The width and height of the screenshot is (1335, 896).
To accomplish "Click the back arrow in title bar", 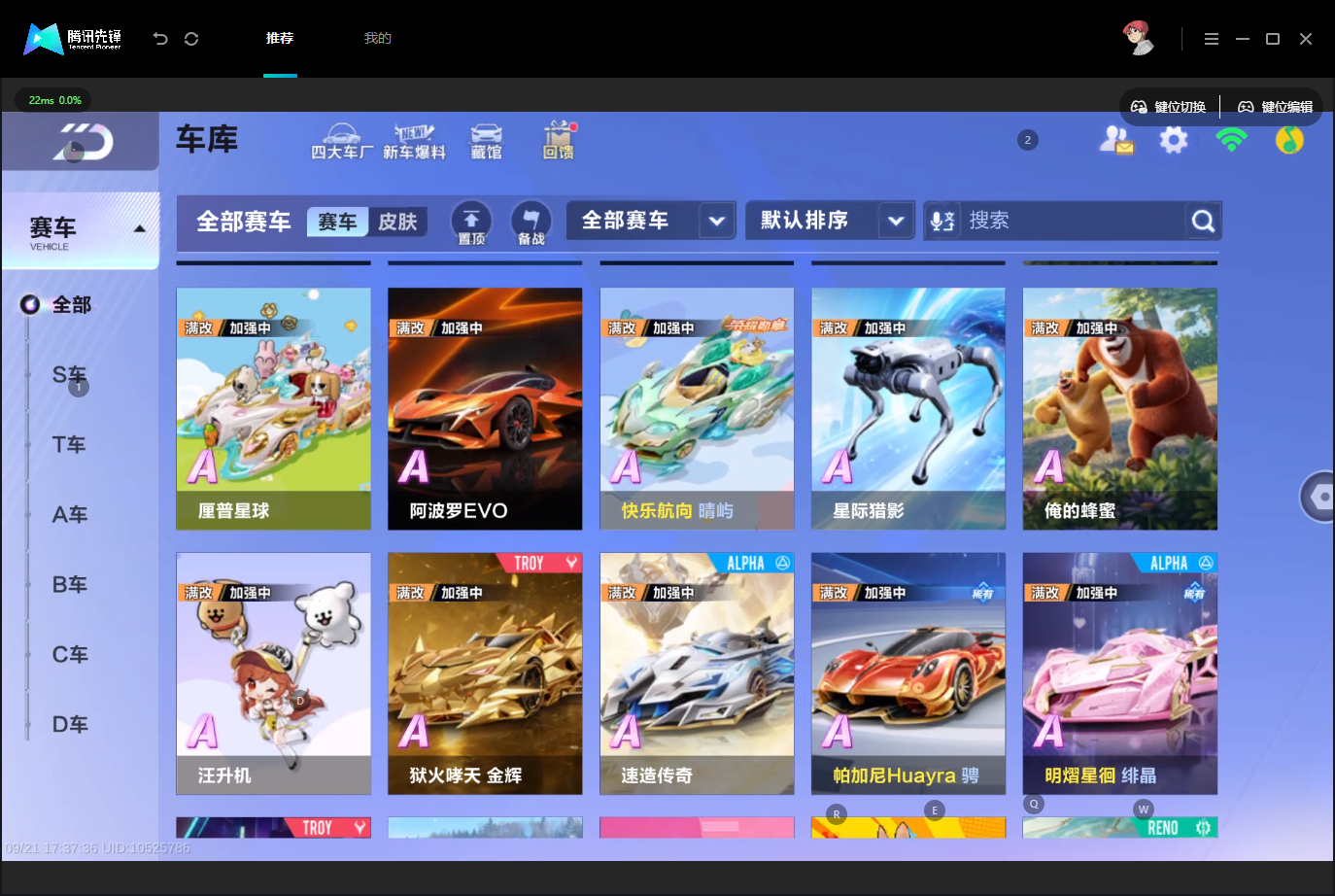I will (x=160, y=39).
